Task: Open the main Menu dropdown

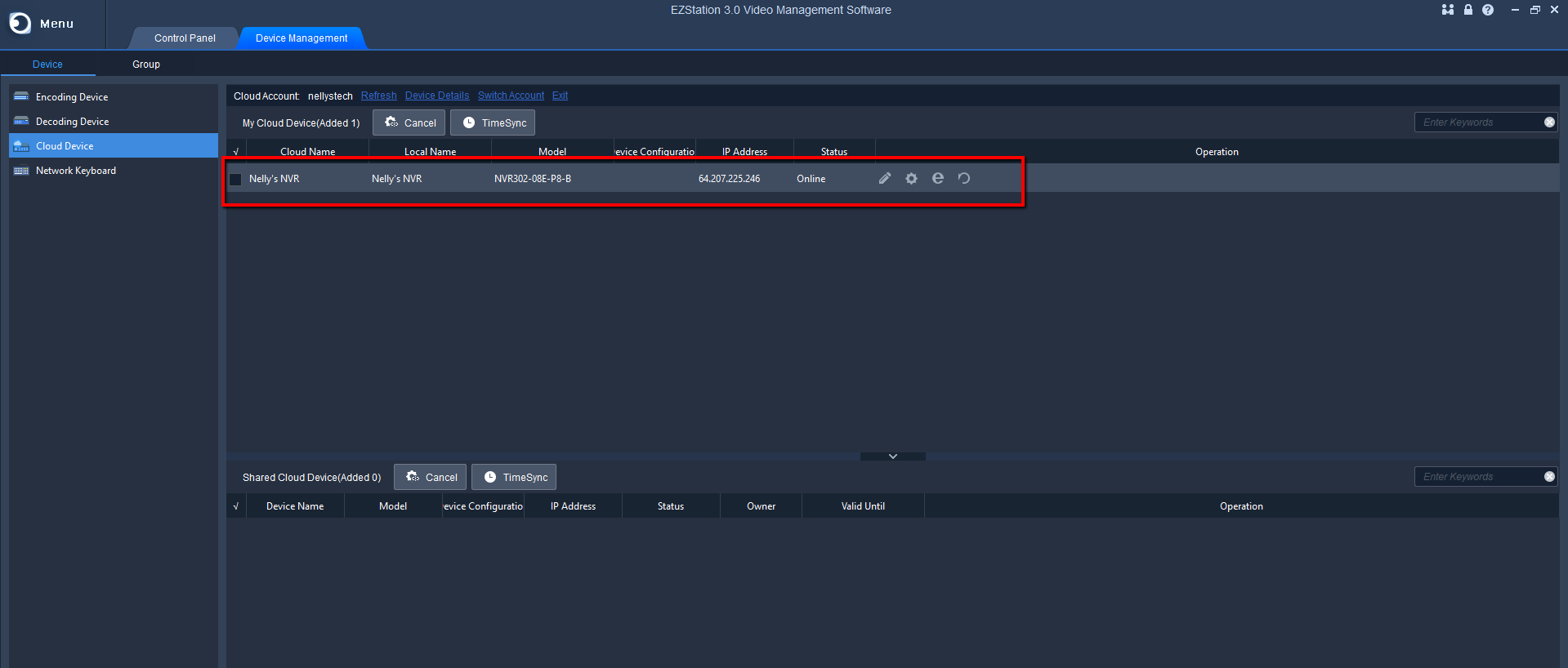Action: coord(42,24)
